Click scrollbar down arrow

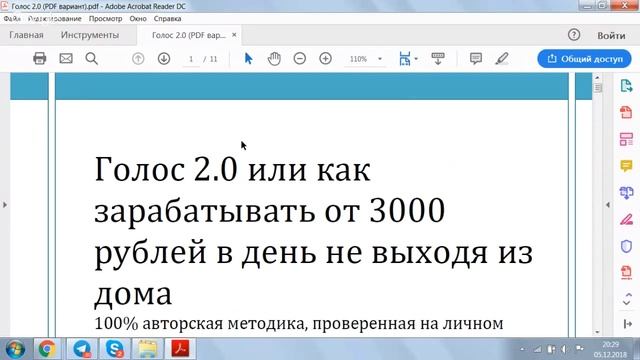598,332
